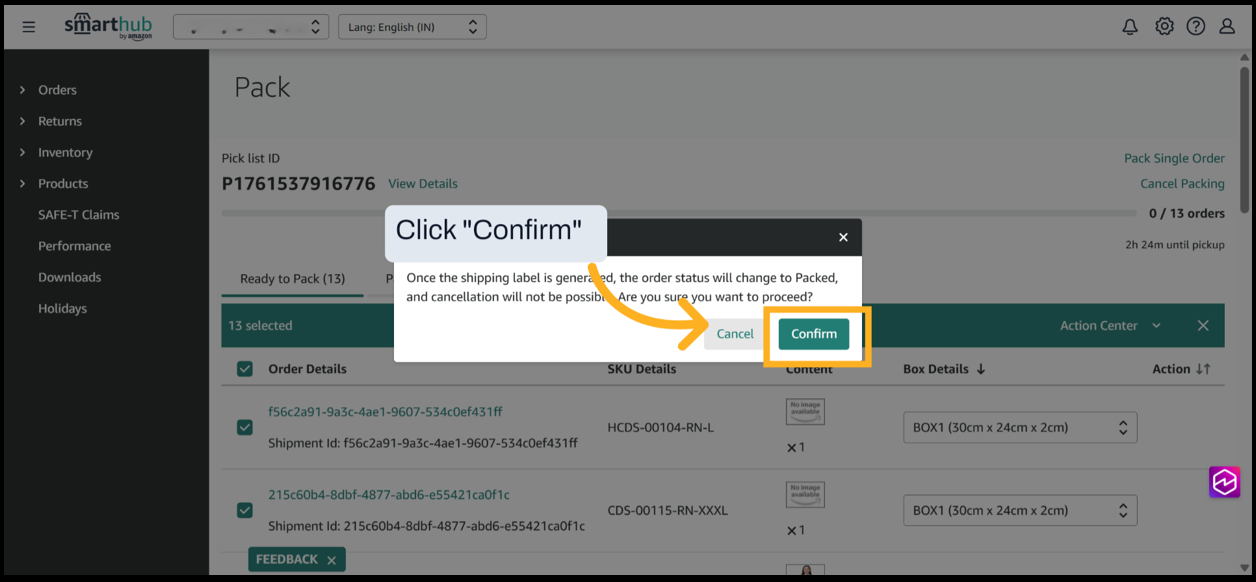Click the purple floating widget icon
Viewport: 1256px width, 582px height.
[1224, 482]
